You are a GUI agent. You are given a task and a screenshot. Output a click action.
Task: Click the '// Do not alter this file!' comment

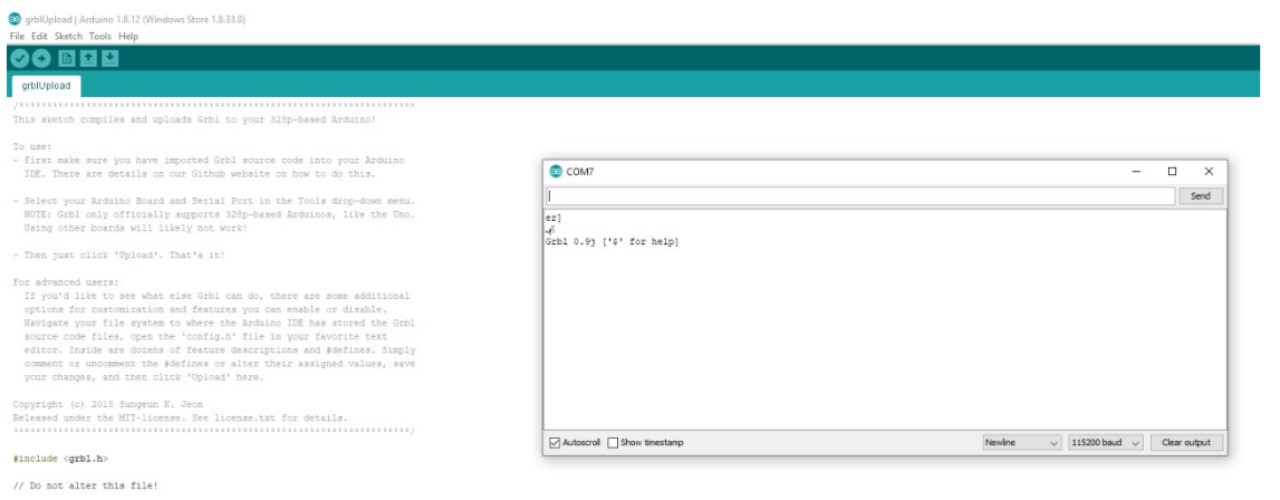[x=85, y=486]
